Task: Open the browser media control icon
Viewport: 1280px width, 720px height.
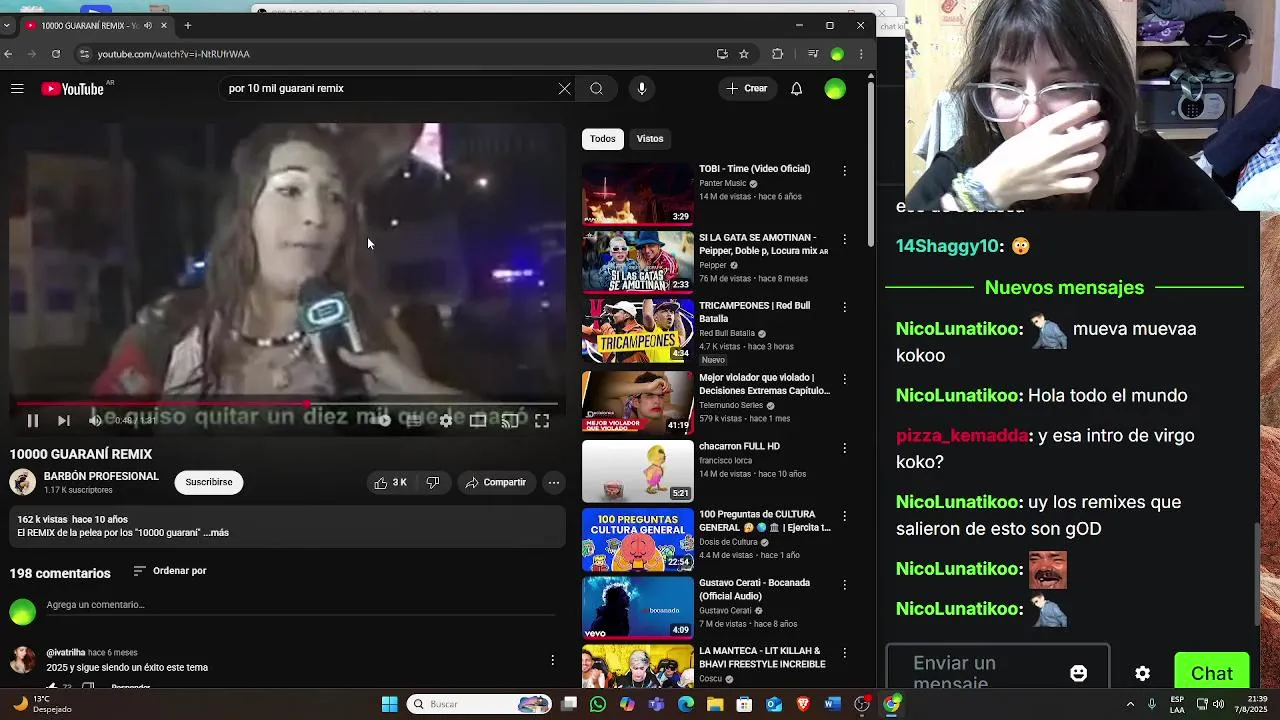Action: pyautogui.click(x=813, y=54)
